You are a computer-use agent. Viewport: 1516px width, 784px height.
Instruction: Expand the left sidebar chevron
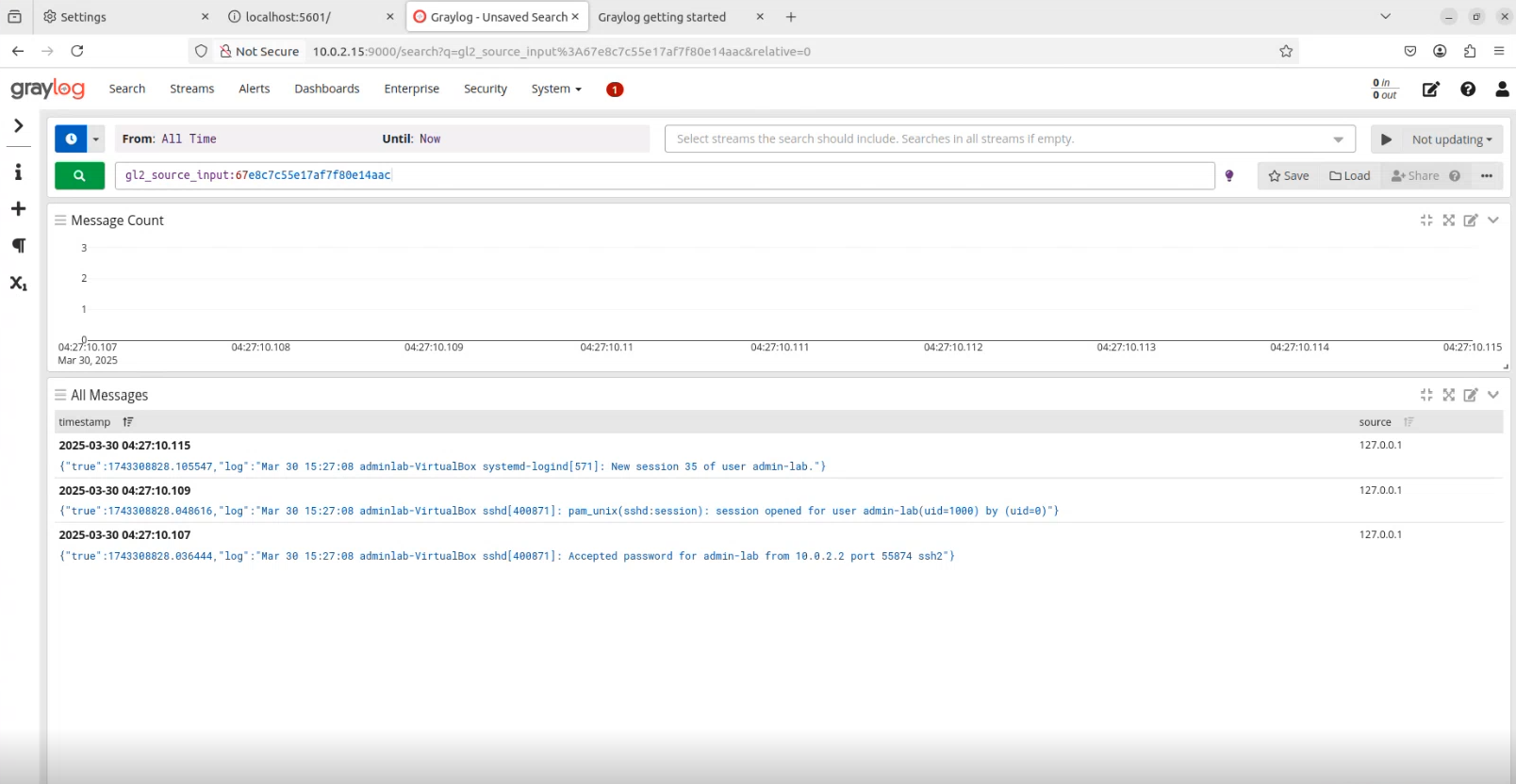tap(18, 125)
